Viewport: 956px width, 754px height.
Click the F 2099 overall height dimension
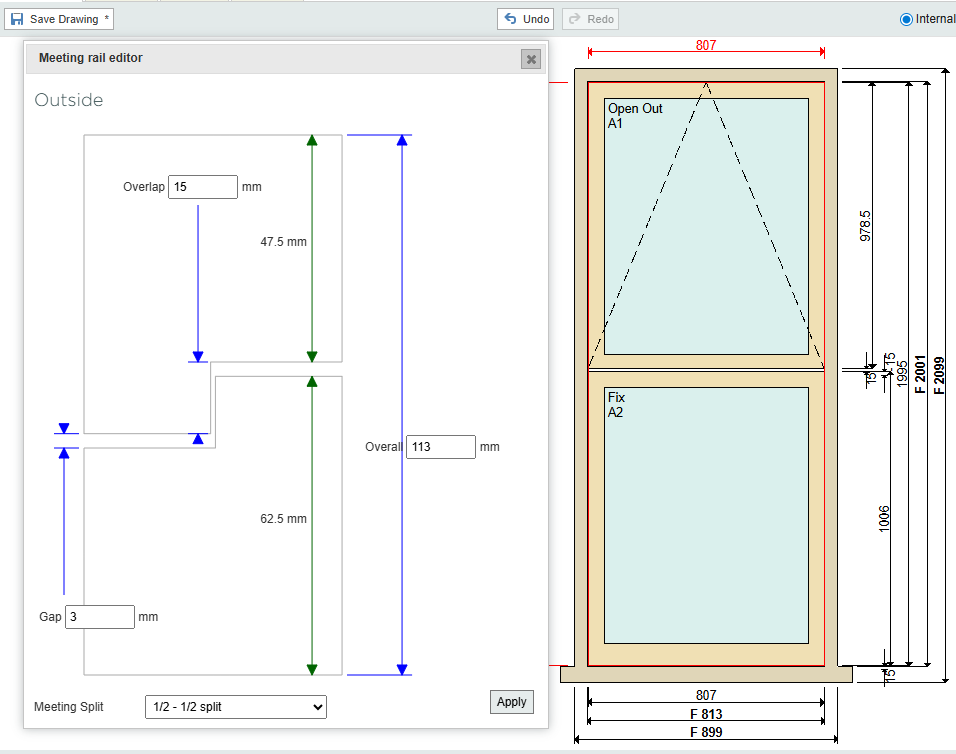[x=939, y=375]
